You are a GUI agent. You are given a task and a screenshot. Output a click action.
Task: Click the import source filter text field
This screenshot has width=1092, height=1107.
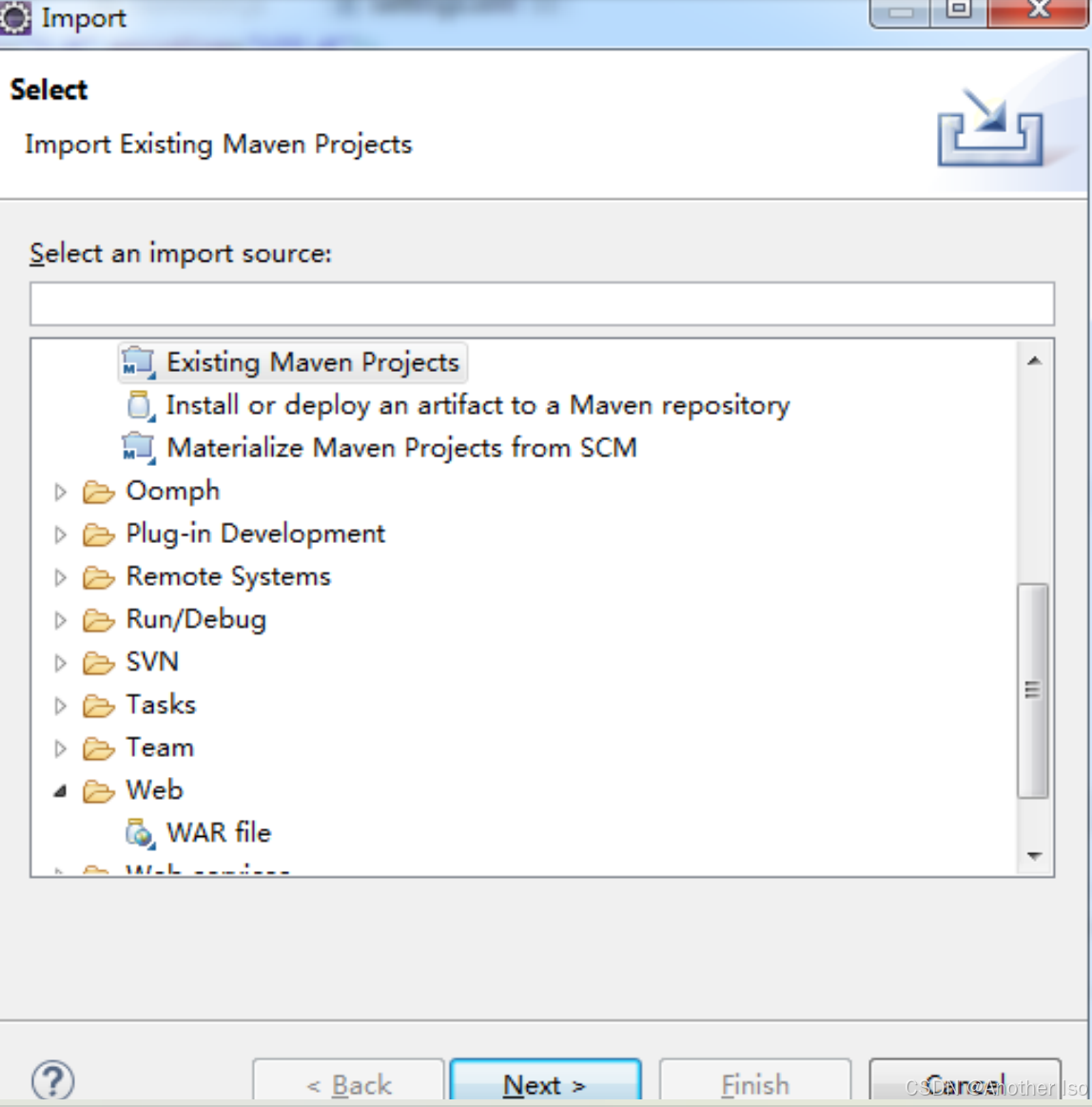pyautogui.click(x=542, y=304)
